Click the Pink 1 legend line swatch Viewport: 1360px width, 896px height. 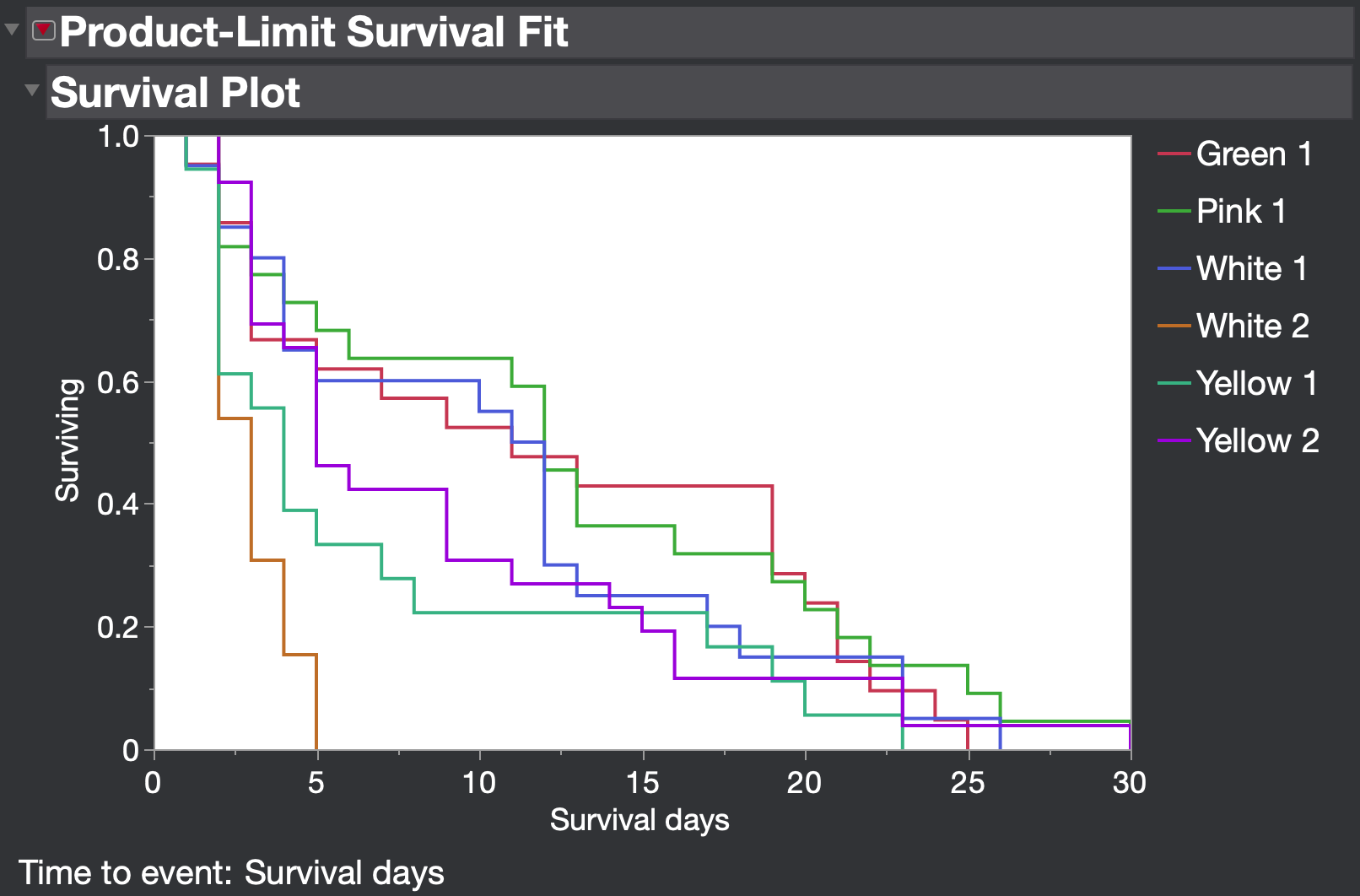pos(1173,211)
